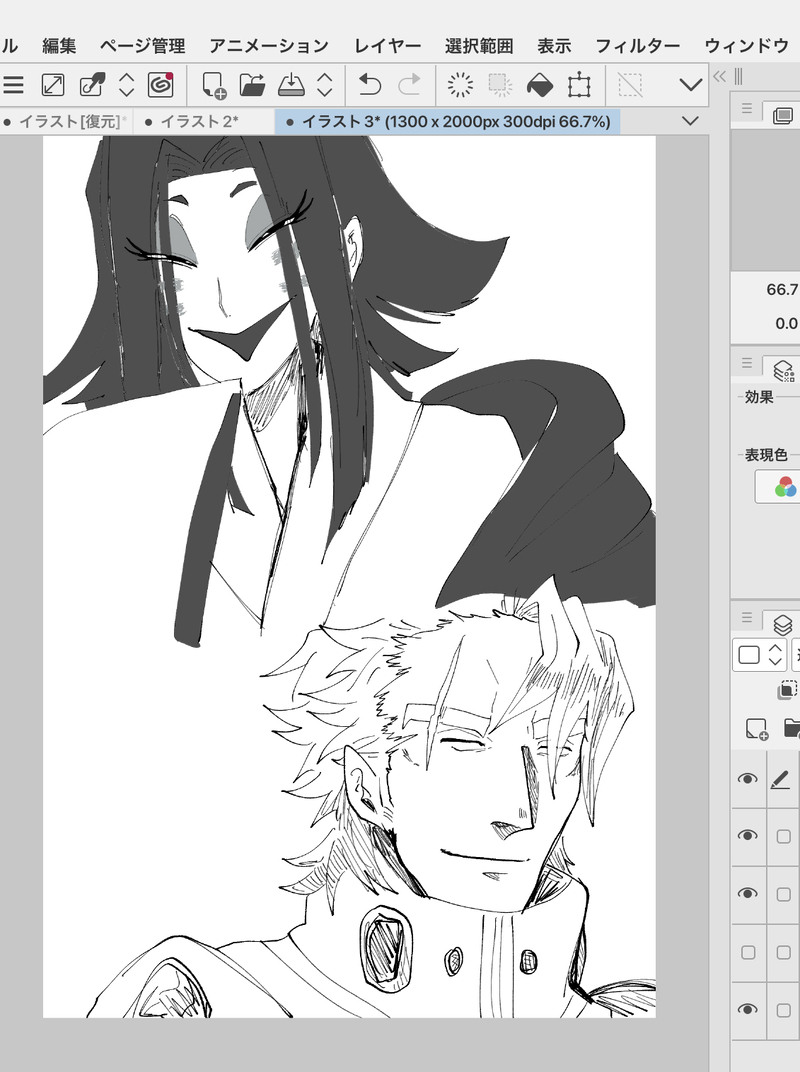Switch to イラスト[復元] canvas tab
Viewport: 800px width, 1072px height.
pyautogui.click(x=65, y=122)
